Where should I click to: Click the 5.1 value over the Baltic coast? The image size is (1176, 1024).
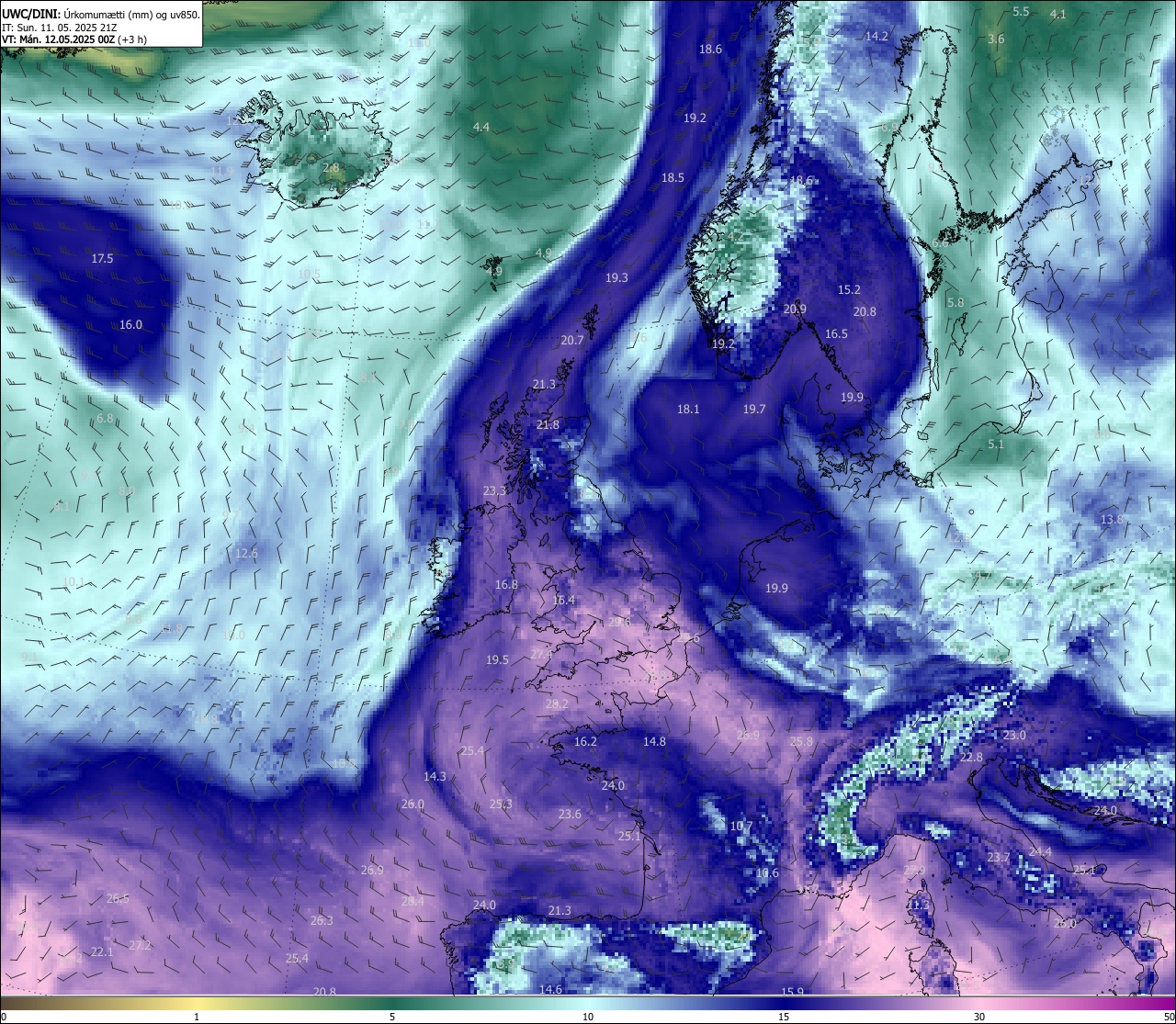tap(996, 444)
